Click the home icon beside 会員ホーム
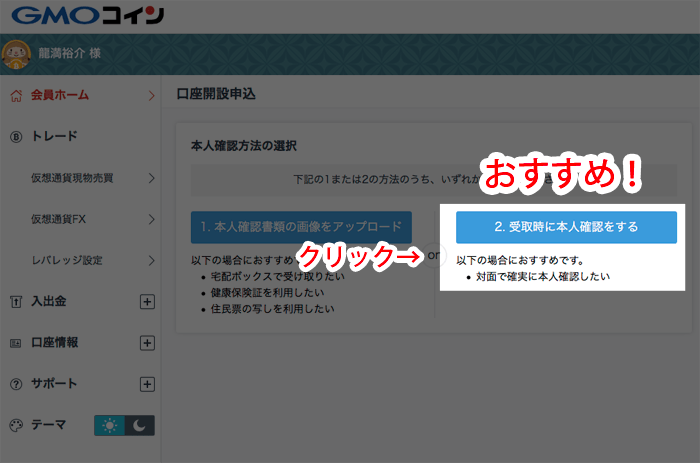 (15, 96)
